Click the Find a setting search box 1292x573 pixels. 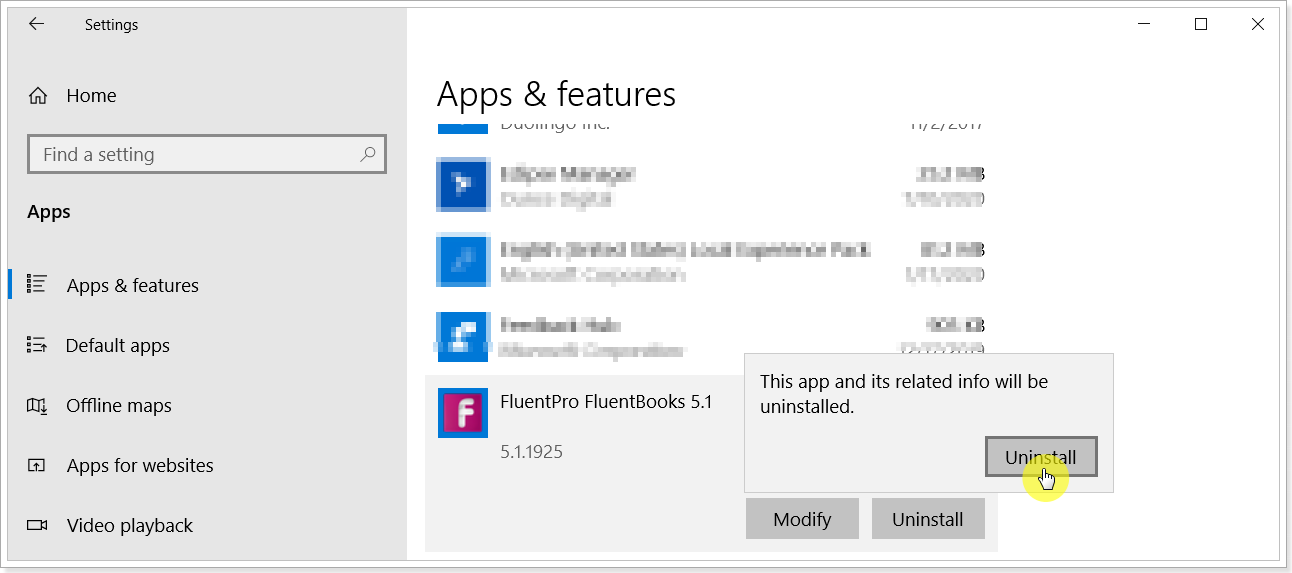206,154
